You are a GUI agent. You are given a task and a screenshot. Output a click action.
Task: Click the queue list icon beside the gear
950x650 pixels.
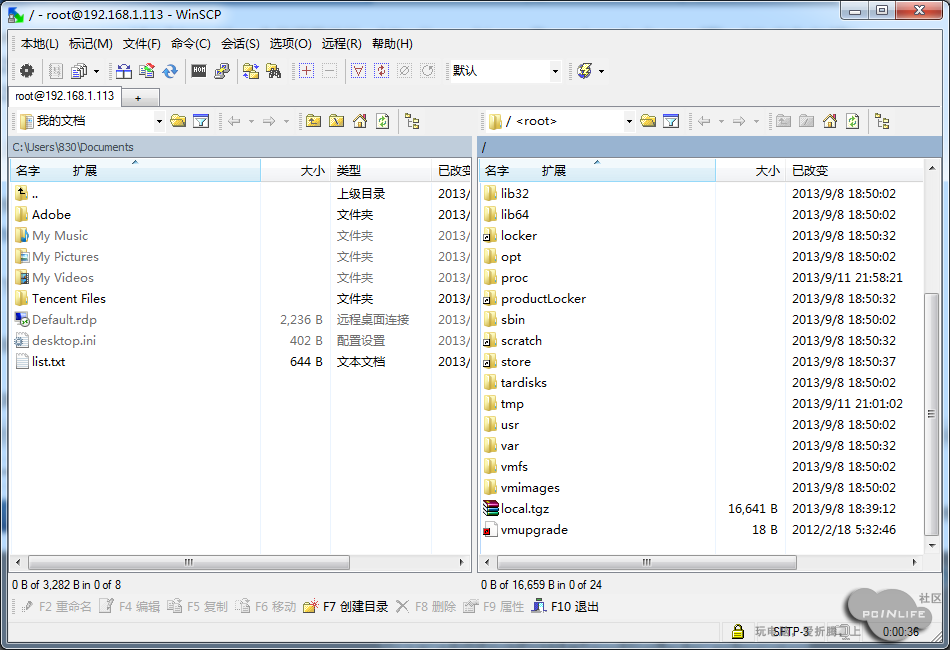tap(56, 71)
